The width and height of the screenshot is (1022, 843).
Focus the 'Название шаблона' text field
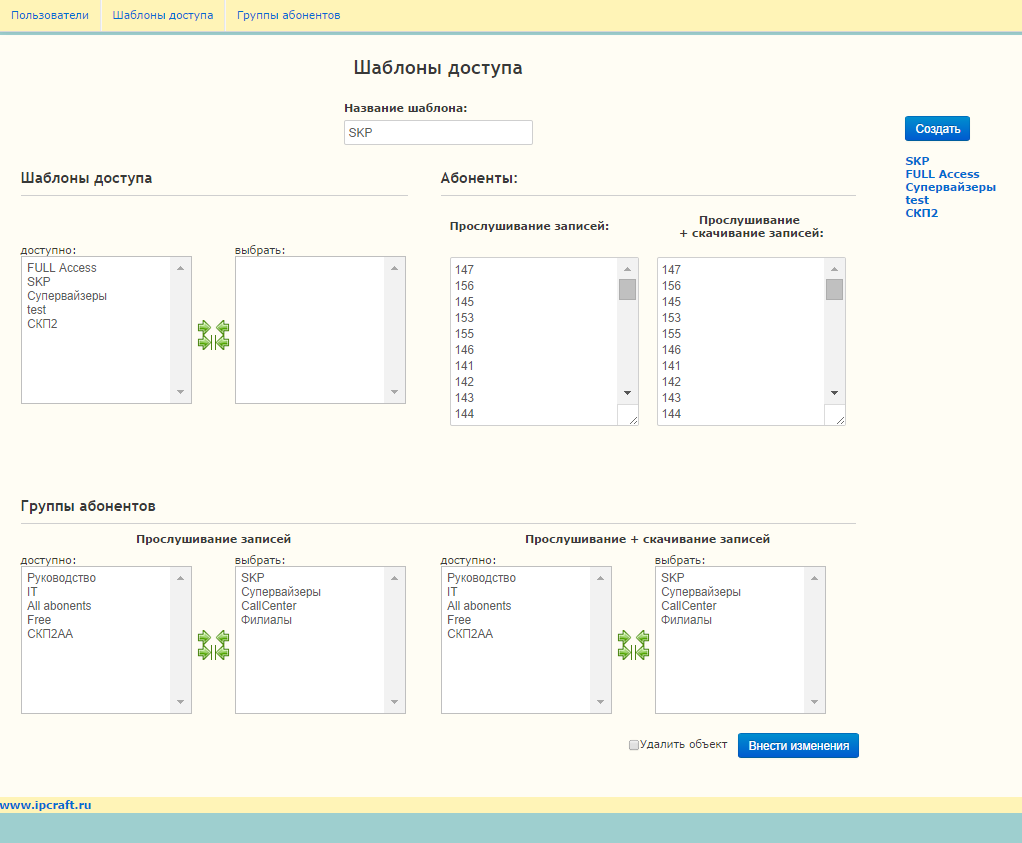coord(438,132)
